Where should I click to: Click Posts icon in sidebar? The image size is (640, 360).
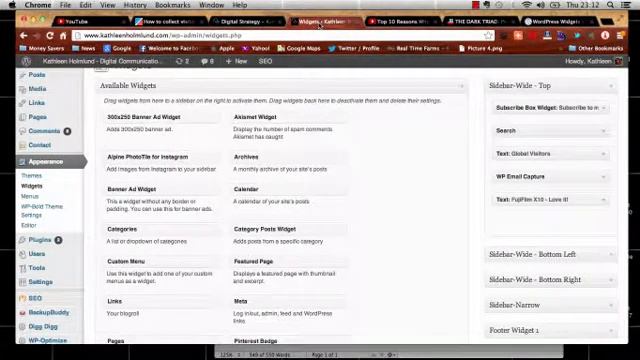(22, 75)
